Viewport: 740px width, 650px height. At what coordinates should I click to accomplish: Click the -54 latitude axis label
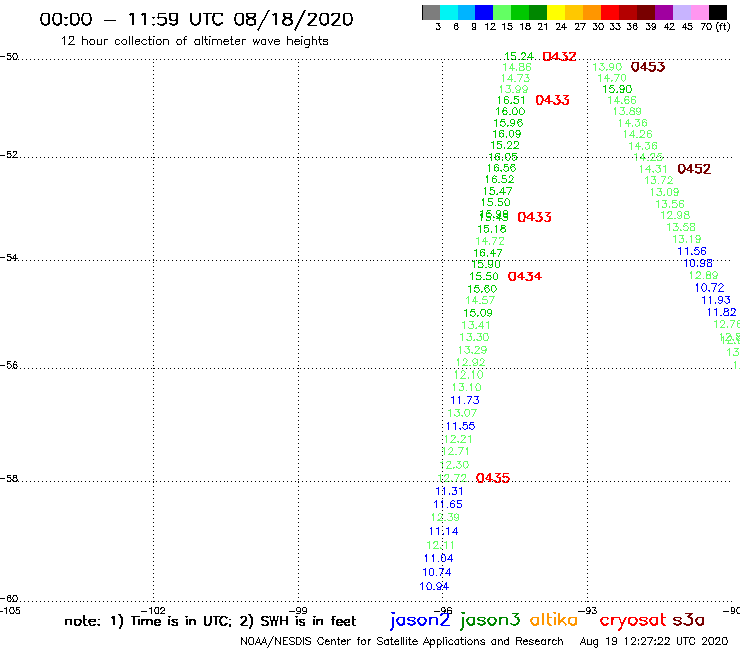coord(9,257)
